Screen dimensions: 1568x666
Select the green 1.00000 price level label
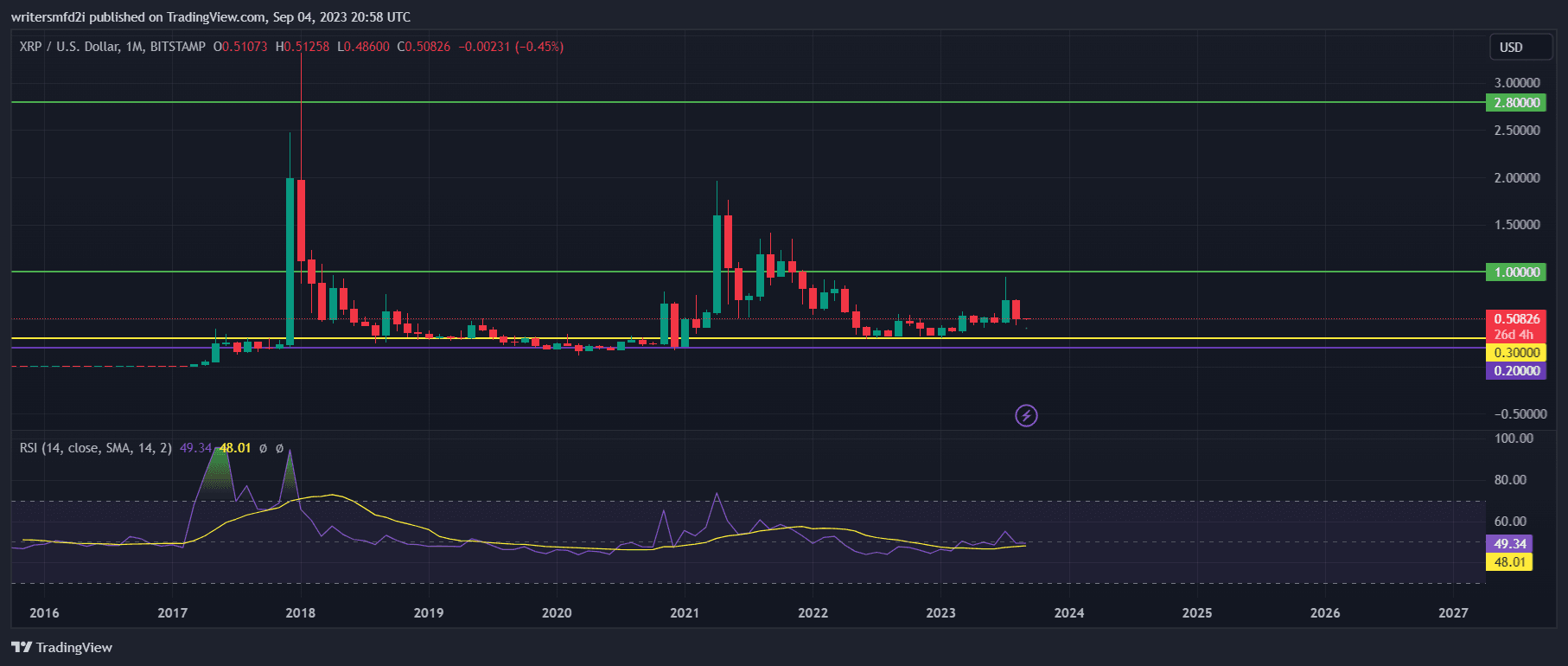coord(1517,272)
